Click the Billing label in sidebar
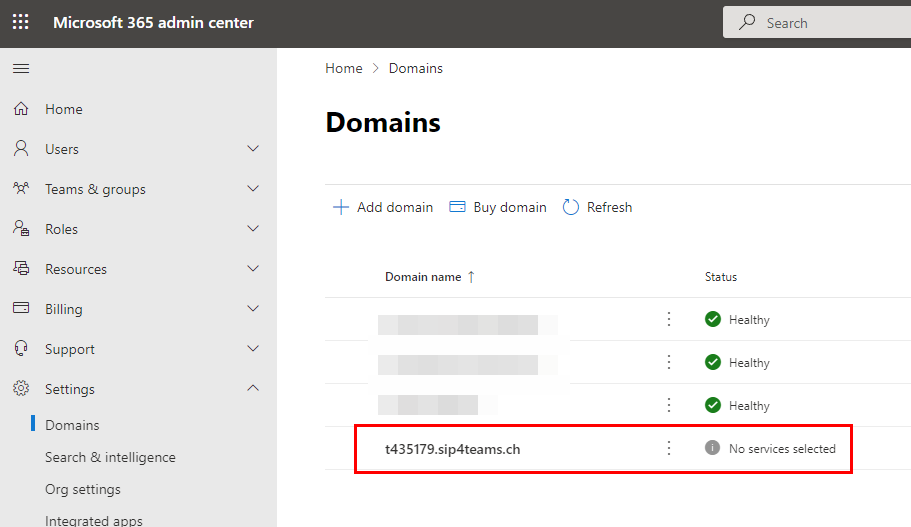Screen dimensions: 911x527 (x=64, y=309)
